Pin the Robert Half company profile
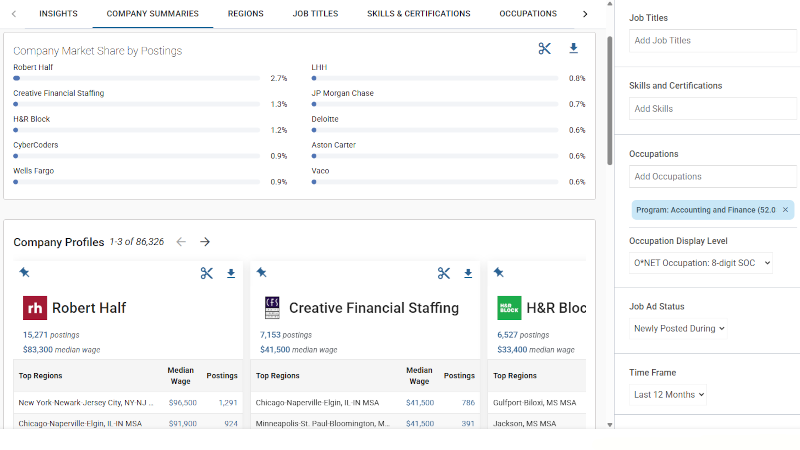Screen dimensions: 800x450 click(24, 272)
